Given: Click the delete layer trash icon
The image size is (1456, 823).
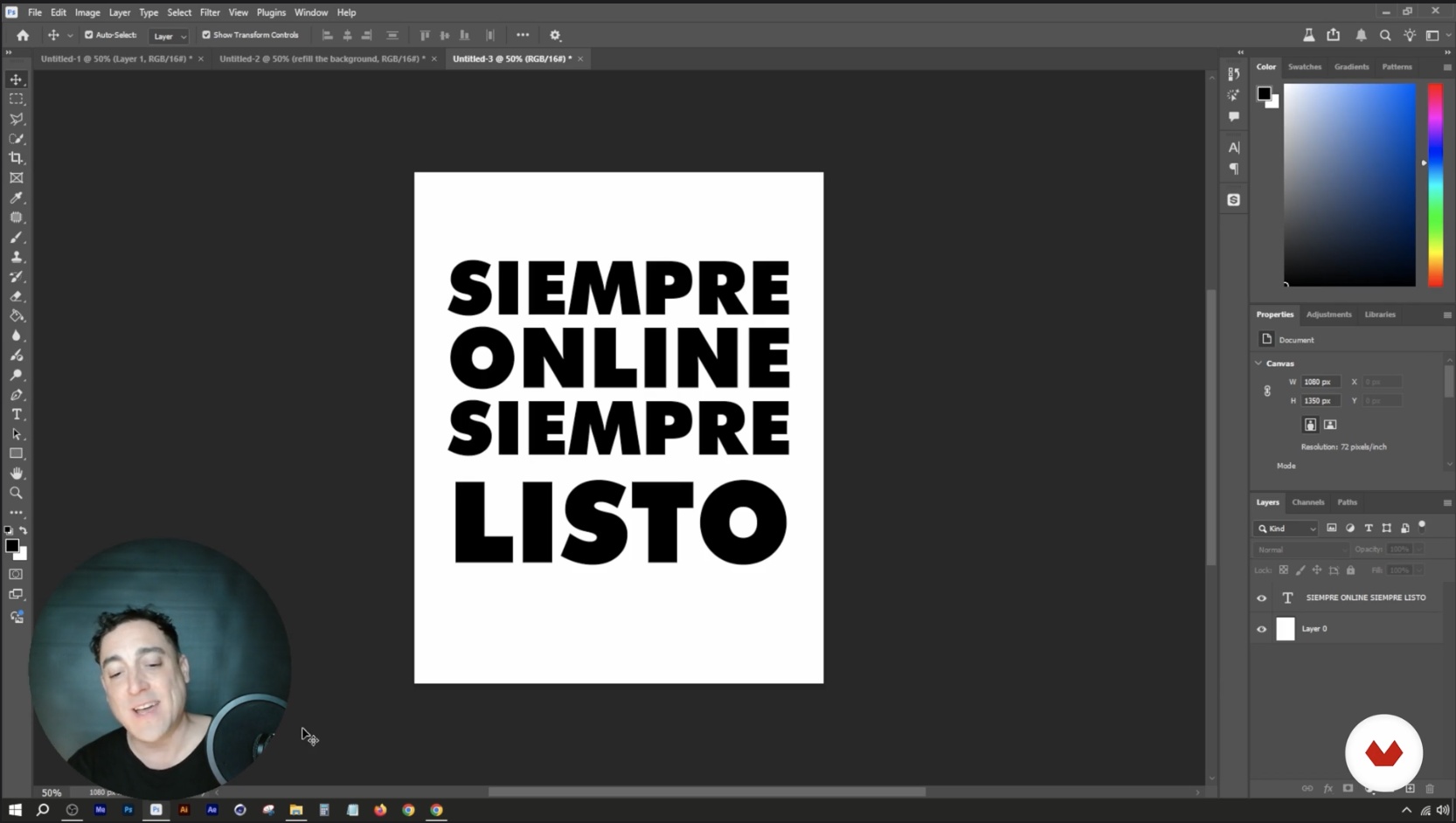Looking at the screenshot, I should pyautogui.click(x=1430, y=788).
